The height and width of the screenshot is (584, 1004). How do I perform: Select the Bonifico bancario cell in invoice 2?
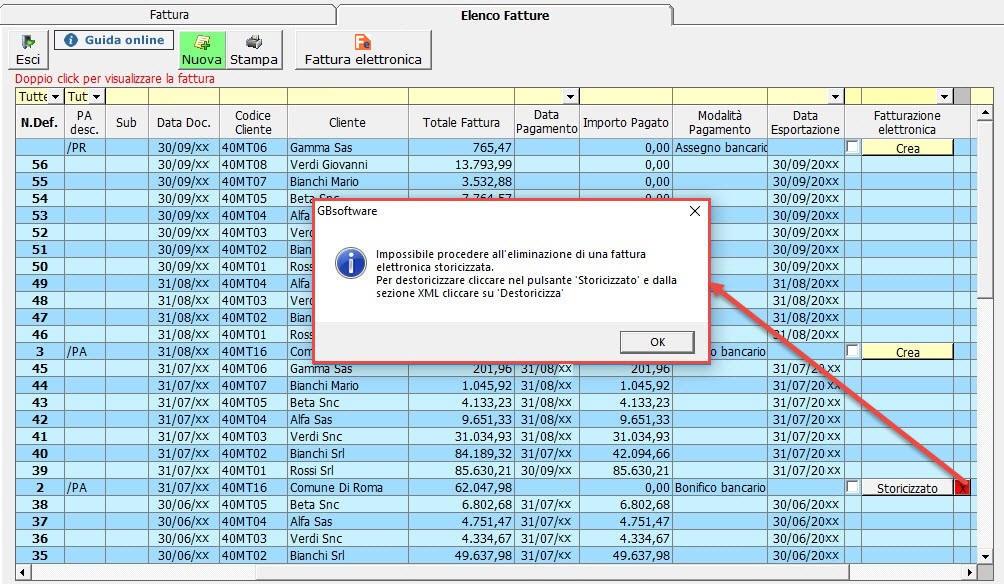pyautogui.click(x=720, y=487)
